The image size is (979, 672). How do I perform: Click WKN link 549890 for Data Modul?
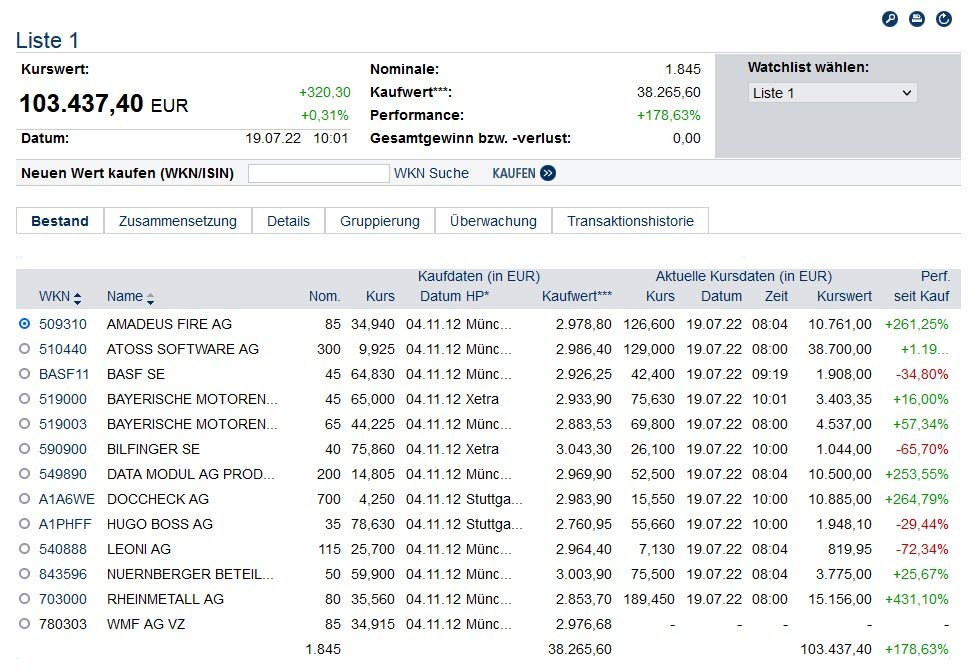pyautogui.click(x=63, y=474)
